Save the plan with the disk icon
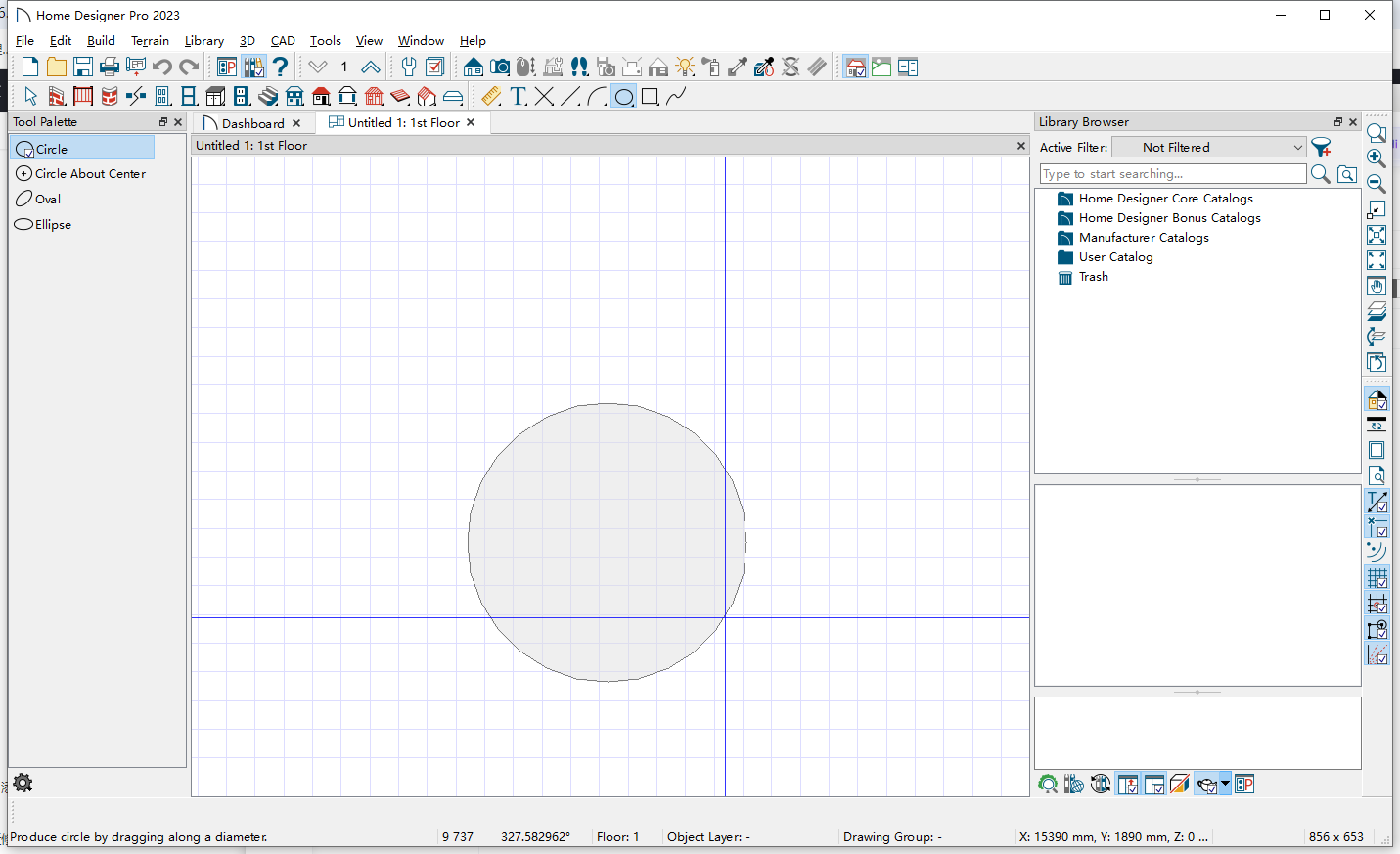The height and width of the screenshot is (854, 1400). (83, 67)
